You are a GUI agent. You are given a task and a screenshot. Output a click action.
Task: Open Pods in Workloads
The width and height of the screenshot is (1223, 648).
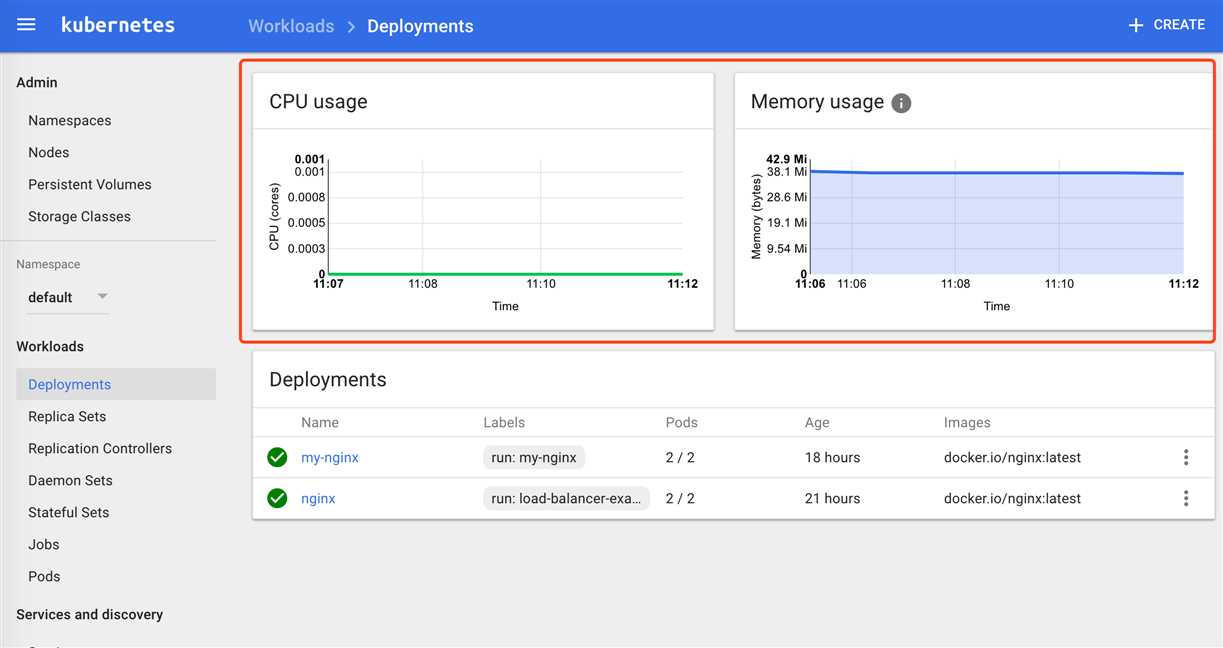[x=44, y=576]
